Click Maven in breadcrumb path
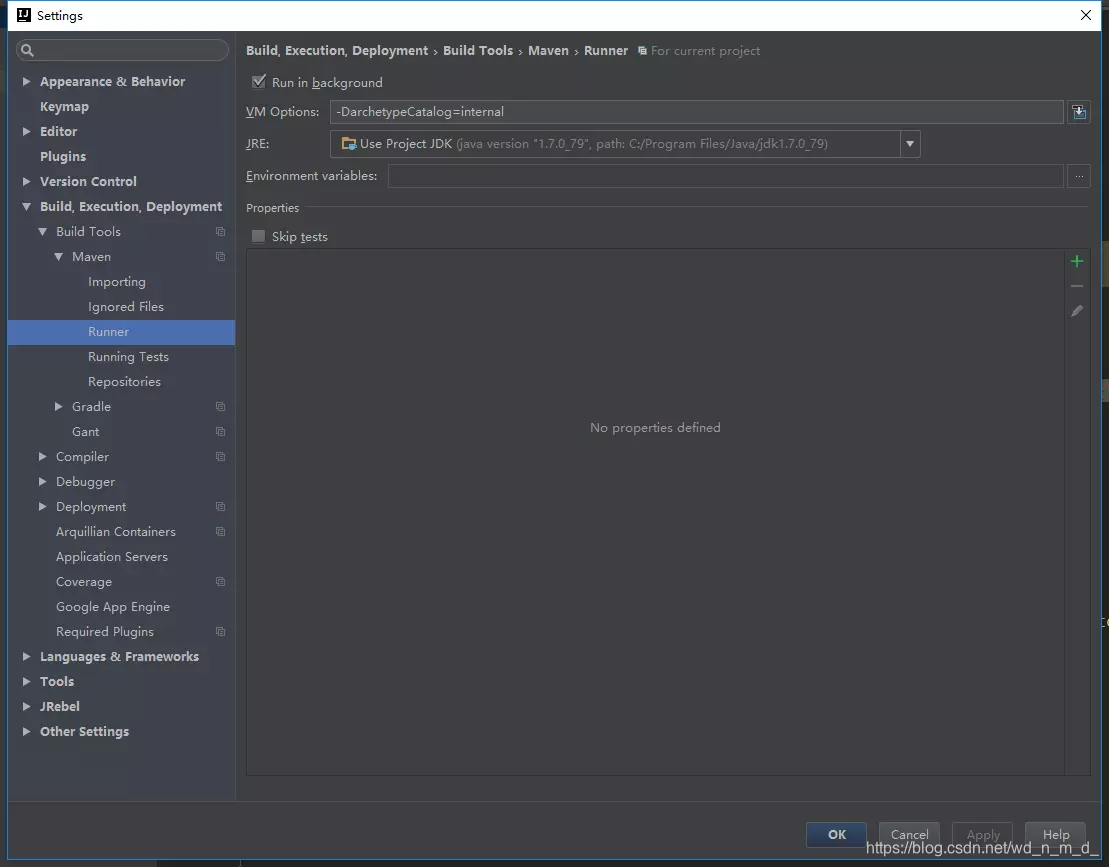 548,51
